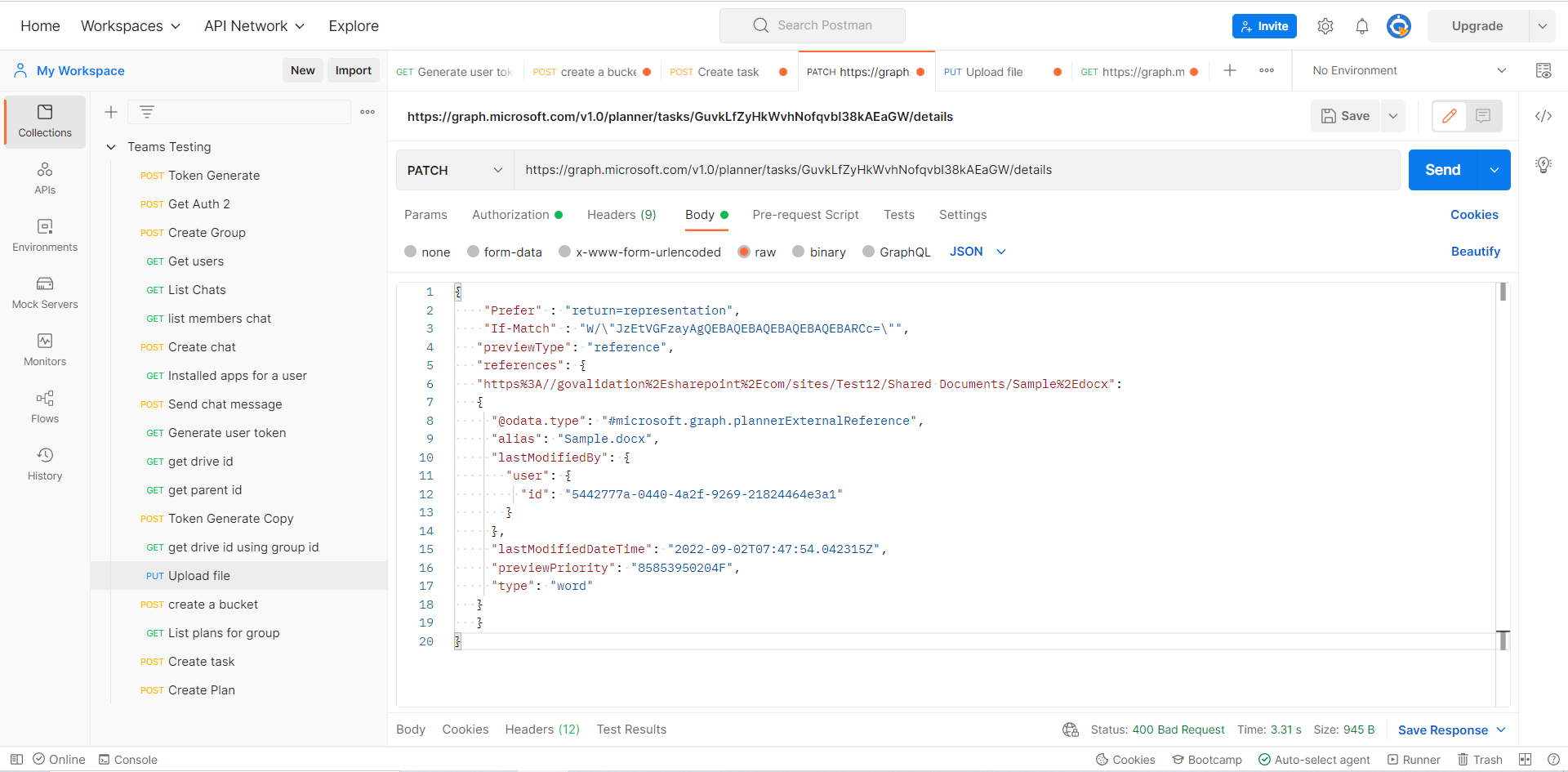
Task: Open the PUT Upload file request tab
Action: [1002, 72]
